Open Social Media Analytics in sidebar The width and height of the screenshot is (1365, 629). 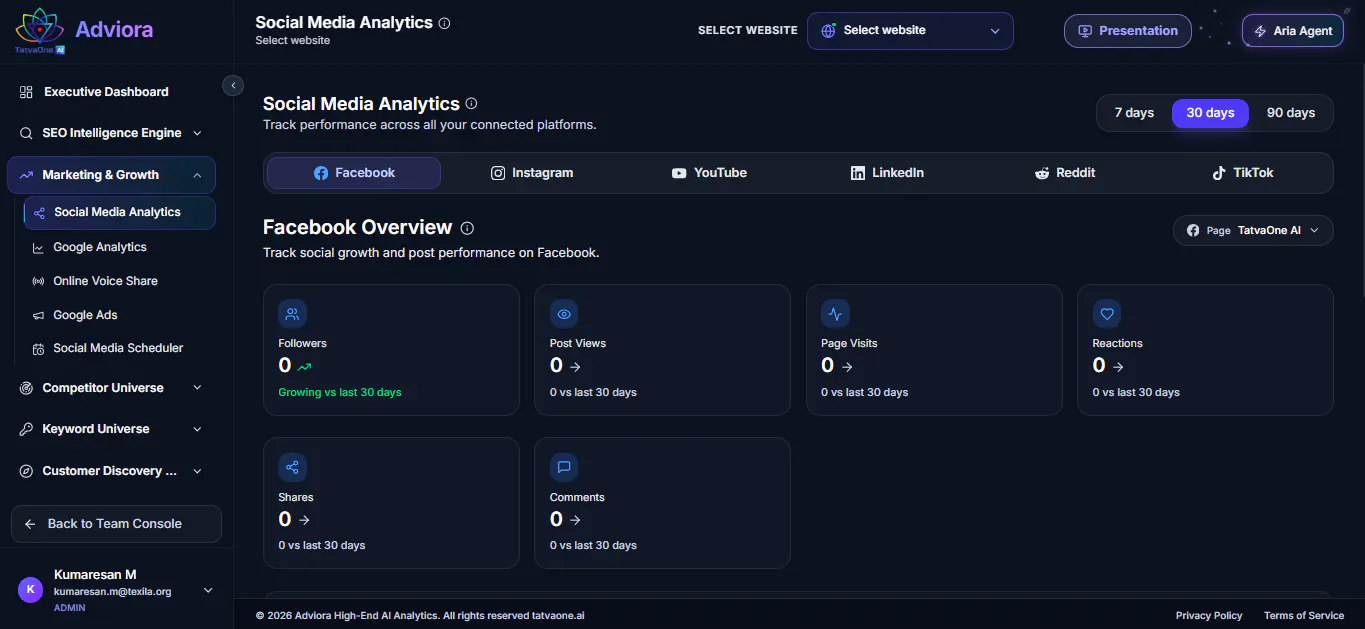(x=119, y=212)
